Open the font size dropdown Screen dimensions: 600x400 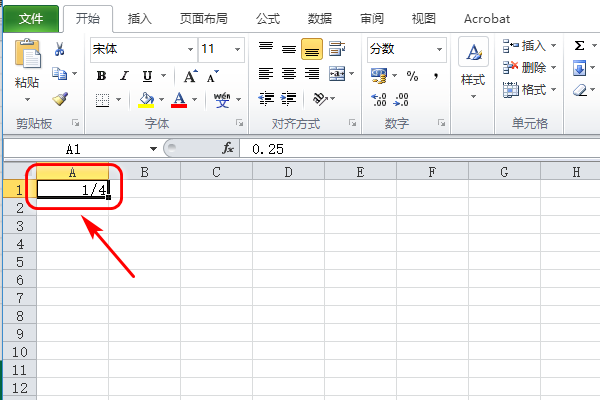[x=237, y=49]
